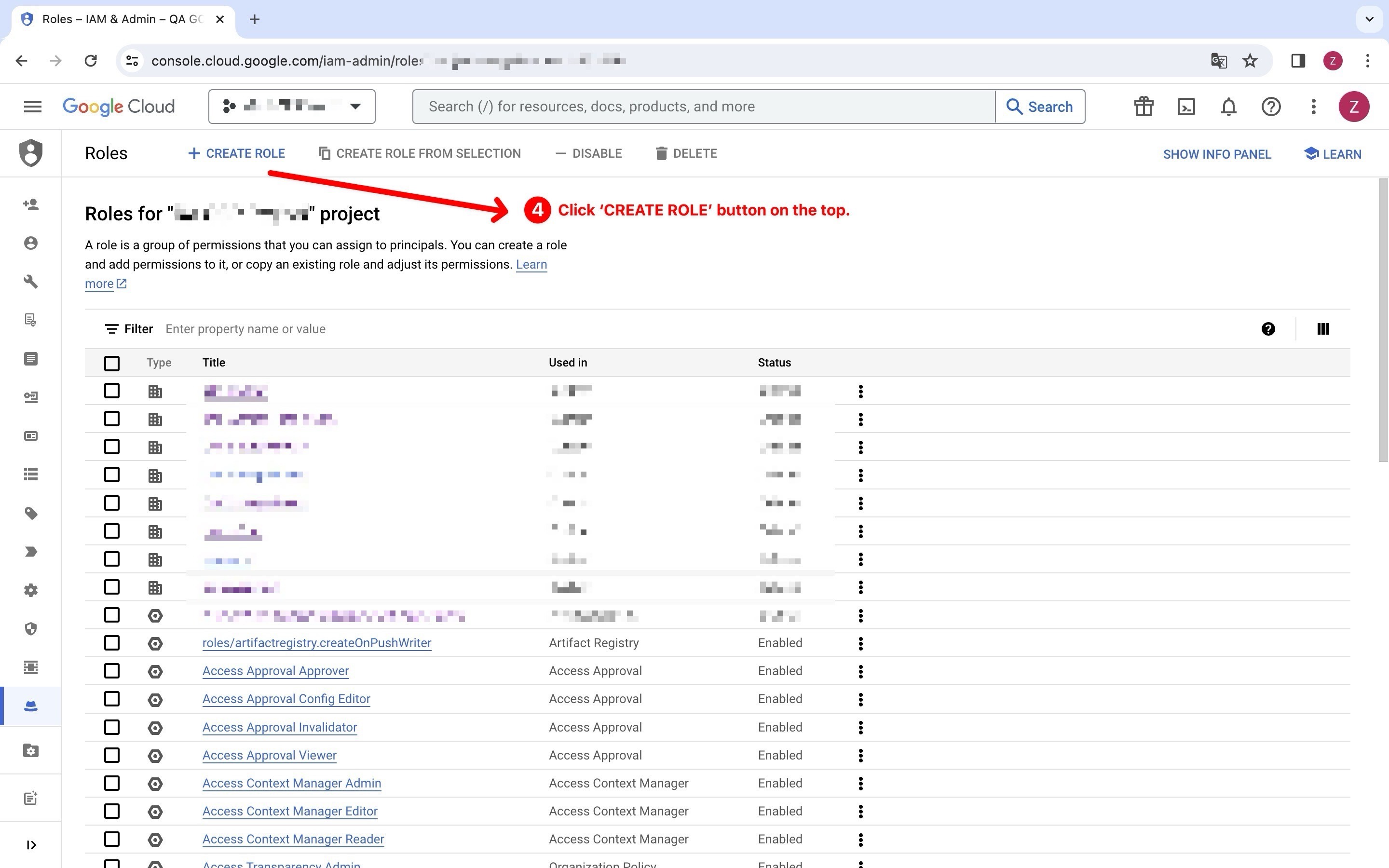Click the Google Translate icon in address bar
Screen dimensions: 1389x868
1219,60
